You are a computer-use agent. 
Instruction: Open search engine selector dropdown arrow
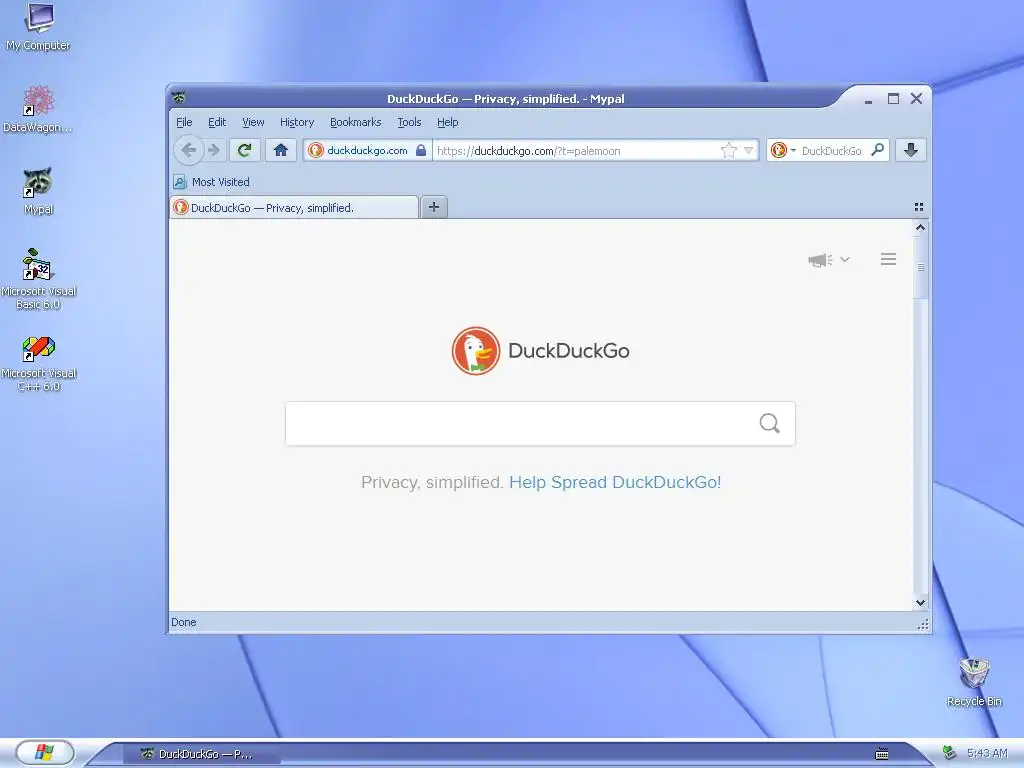793,150
